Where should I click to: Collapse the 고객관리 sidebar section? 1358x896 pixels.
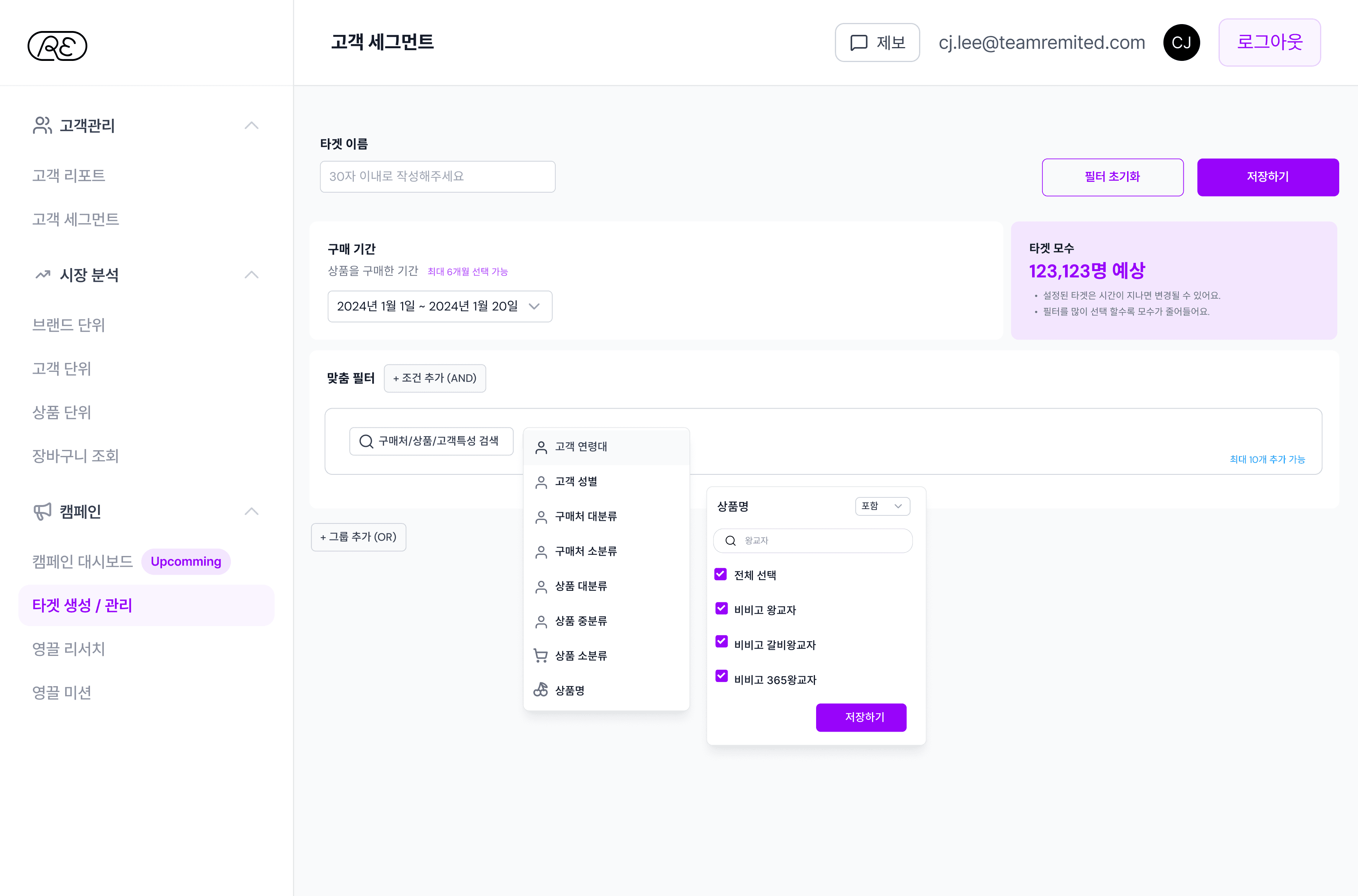coord(252,125)
